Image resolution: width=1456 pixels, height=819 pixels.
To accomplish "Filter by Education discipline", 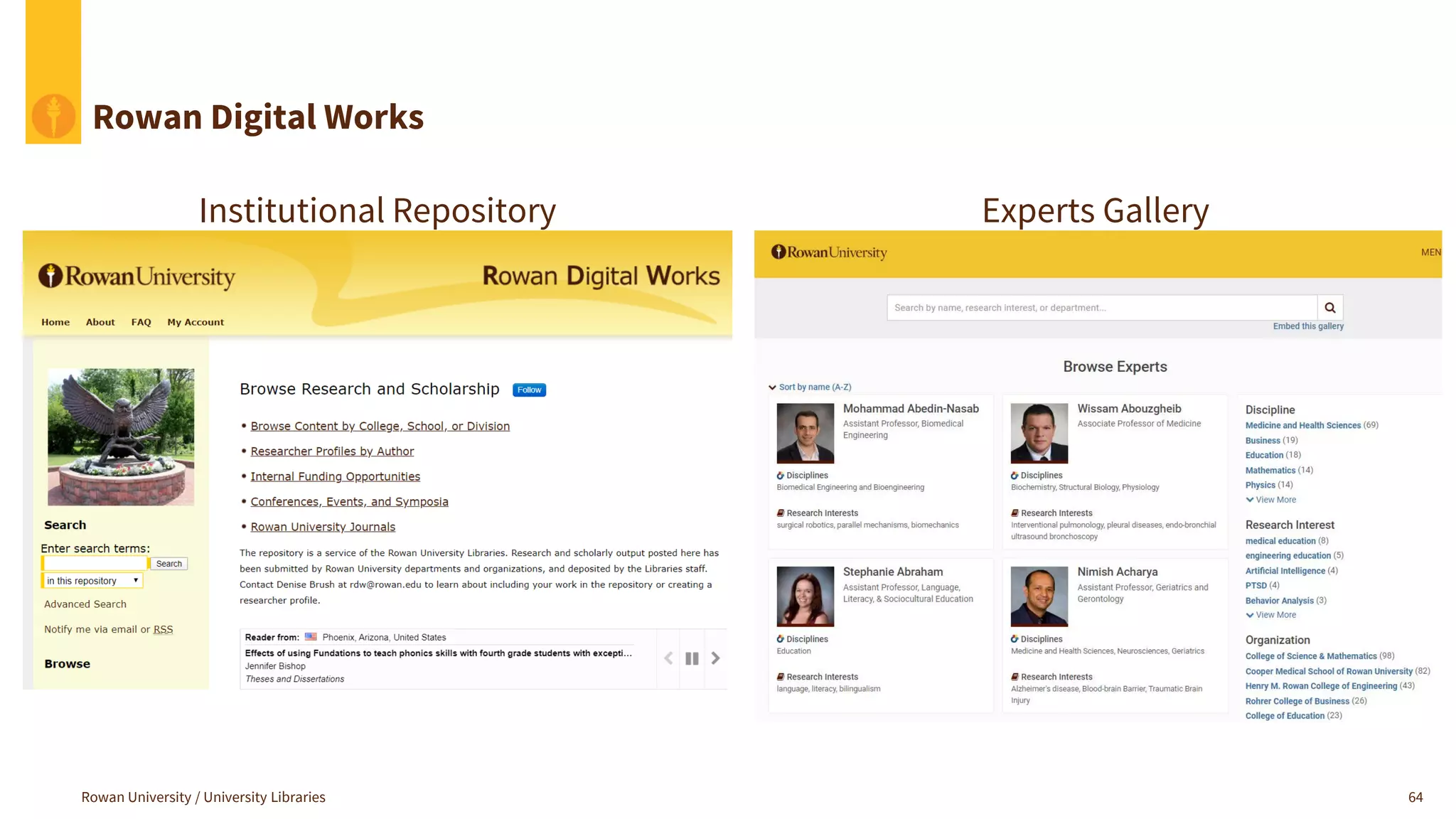I will [1264, 455].
